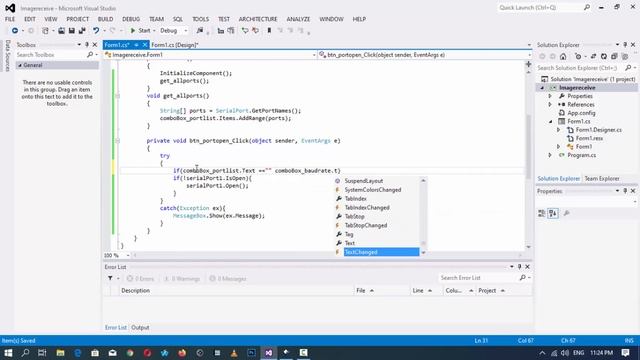
Task: Collapse the Imagereceive project node
Action: [542, 88]
